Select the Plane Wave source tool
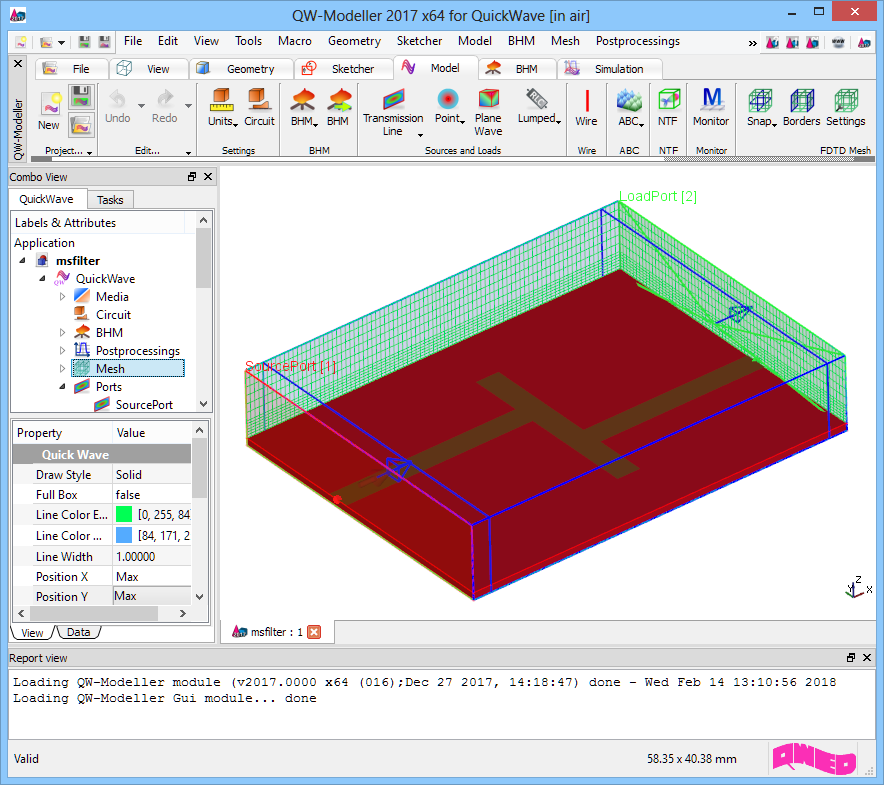Image resolution: width=884 pixels, height=785 pixels. [x=488, y=100]
